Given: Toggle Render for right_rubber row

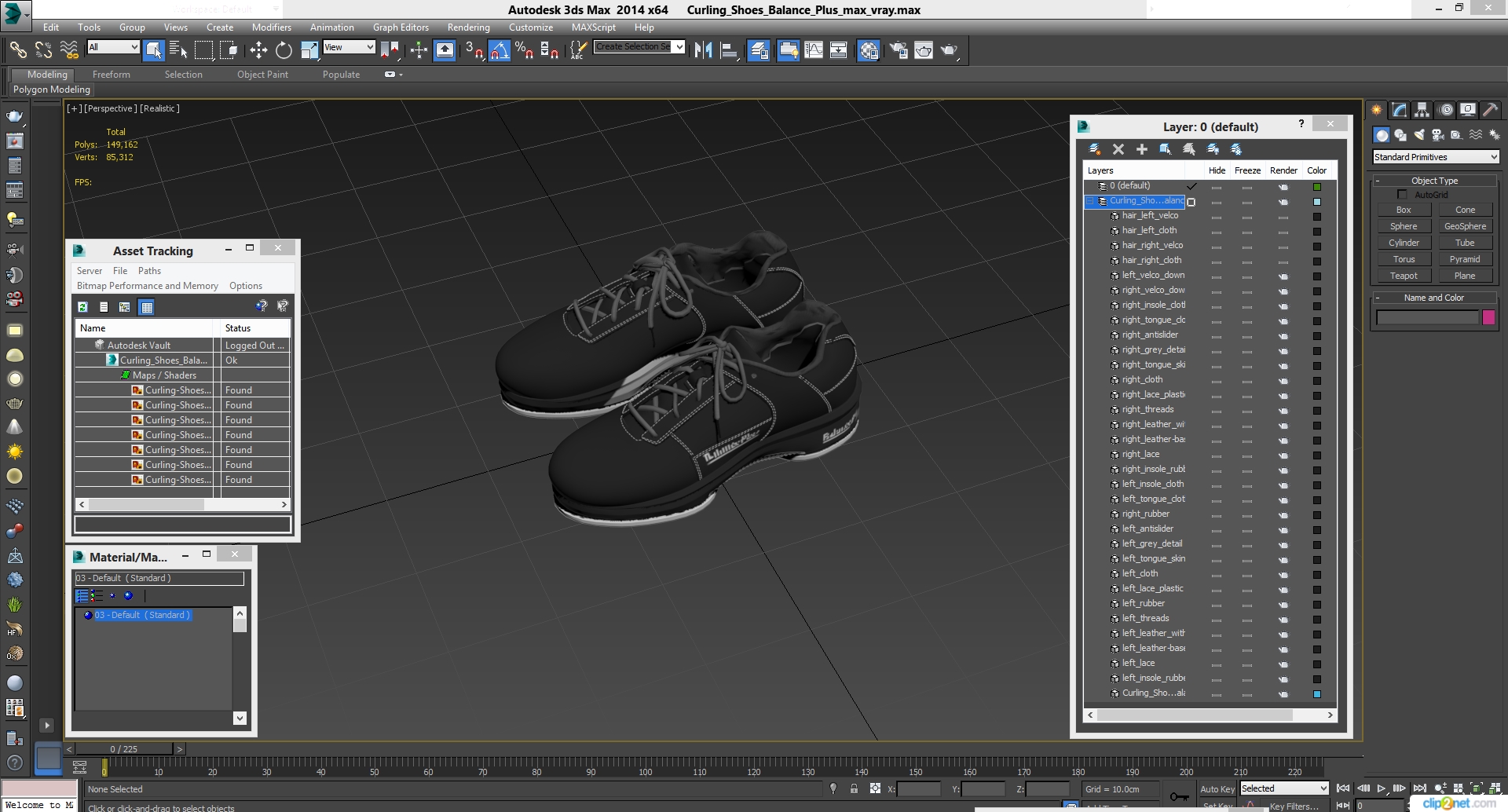Looking at the screenshot, I should pos(1283,514).
